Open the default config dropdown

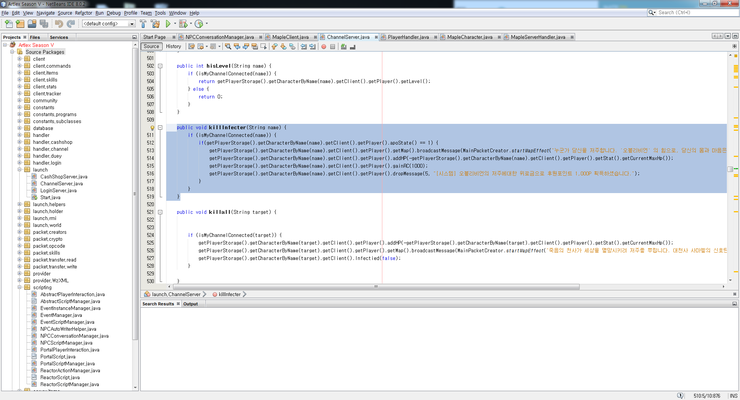(x=110, y=23)
